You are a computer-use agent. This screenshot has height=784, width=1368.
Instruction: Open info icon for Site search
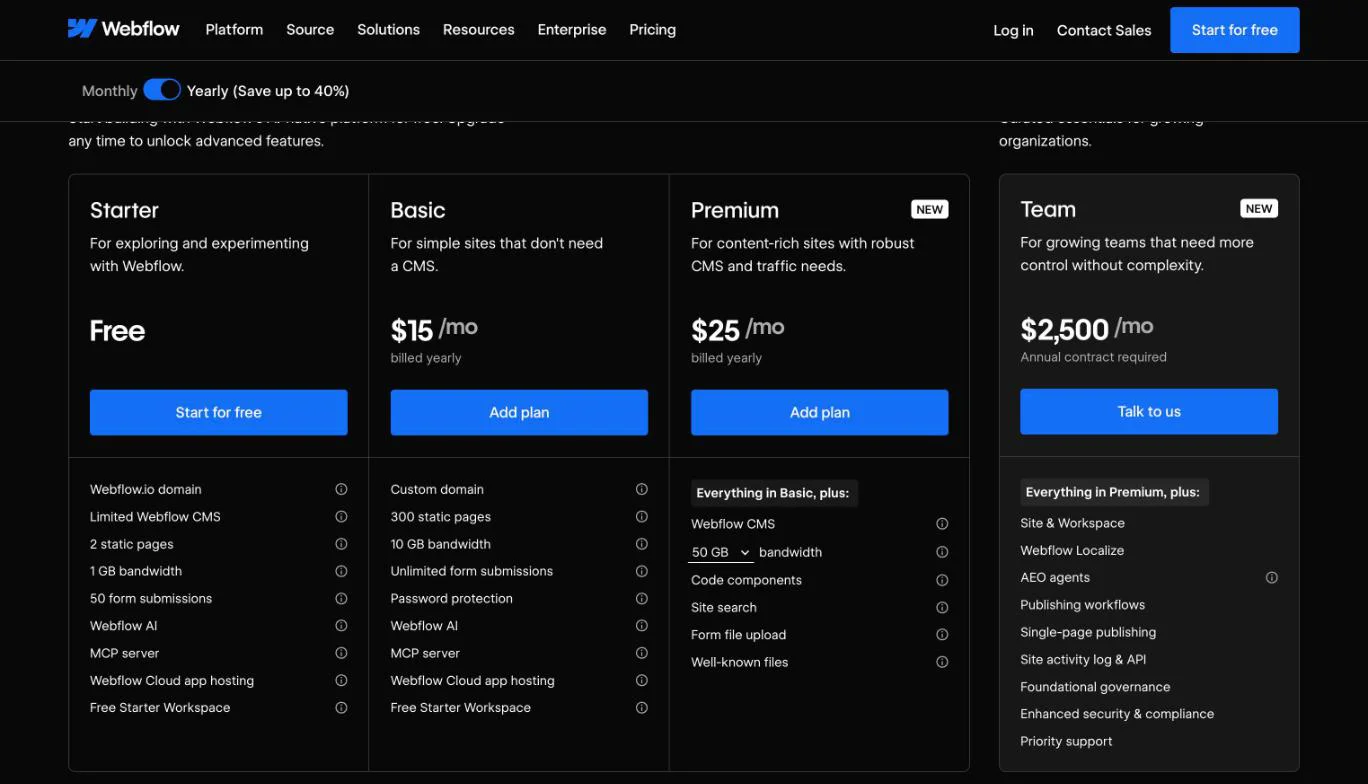tap(942, 607)
